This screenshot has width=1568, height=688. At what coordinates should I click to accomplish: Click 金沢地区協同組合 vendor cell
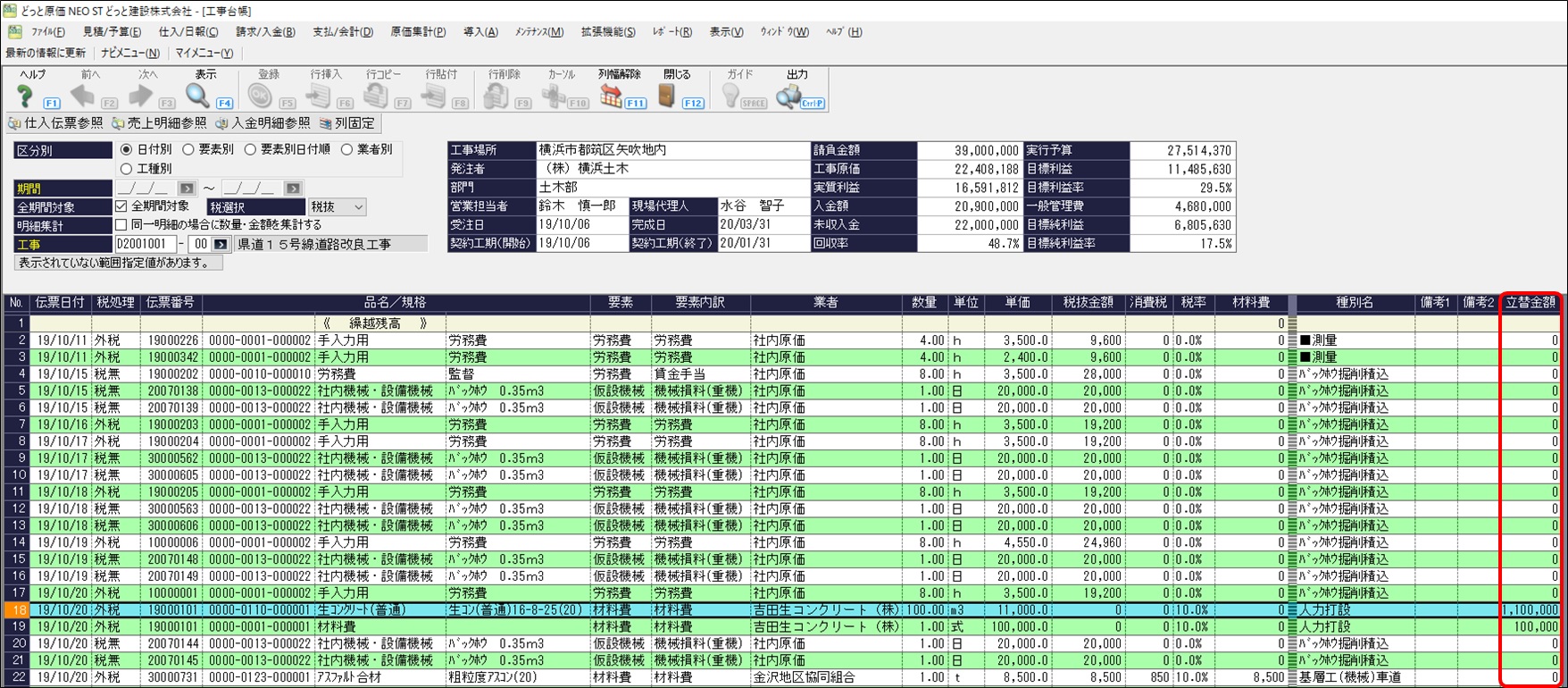826,677
